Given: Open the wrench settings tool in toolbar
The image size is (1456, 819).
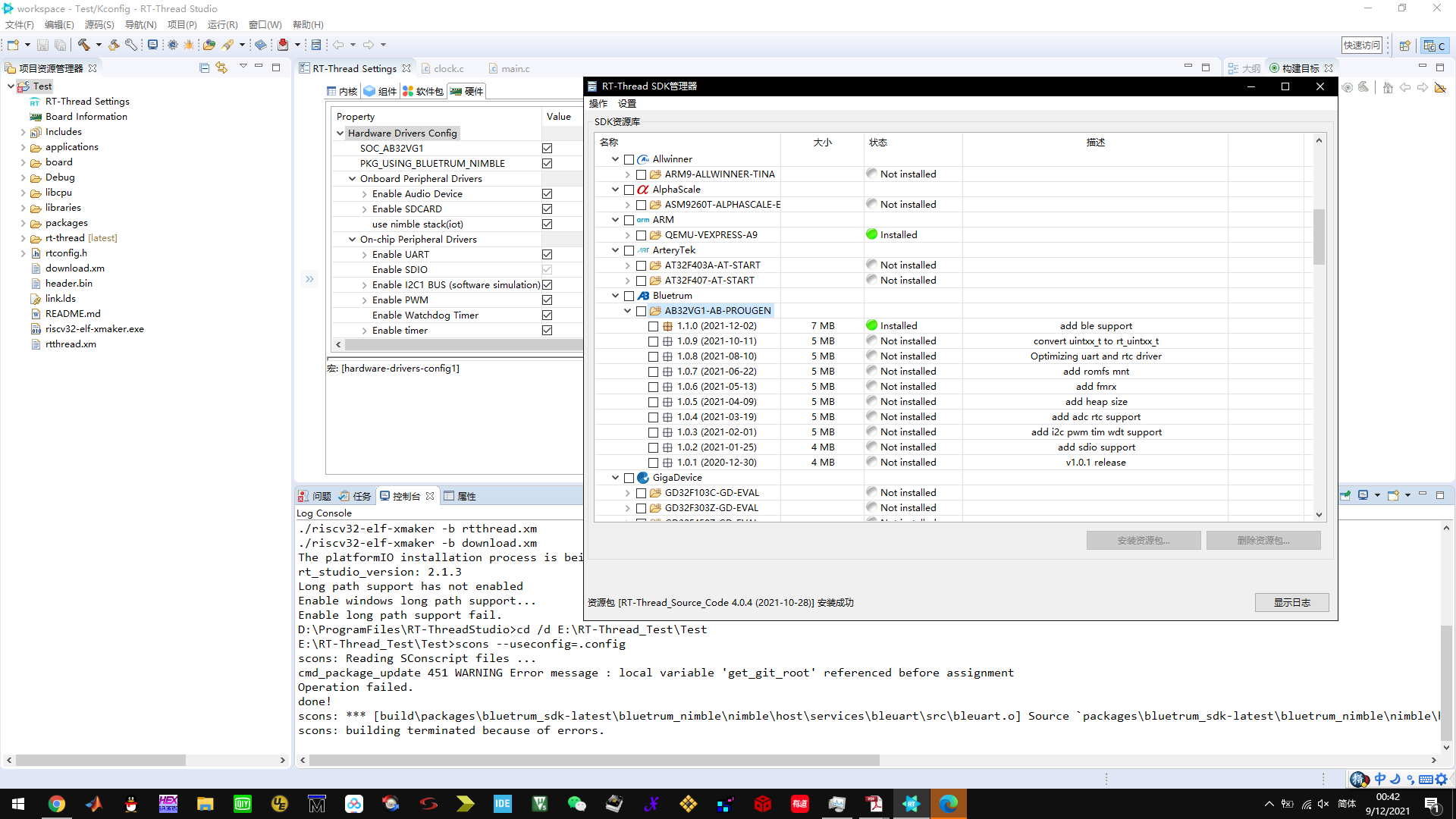Looking at the screenshot, I should (x=131, y=45).
